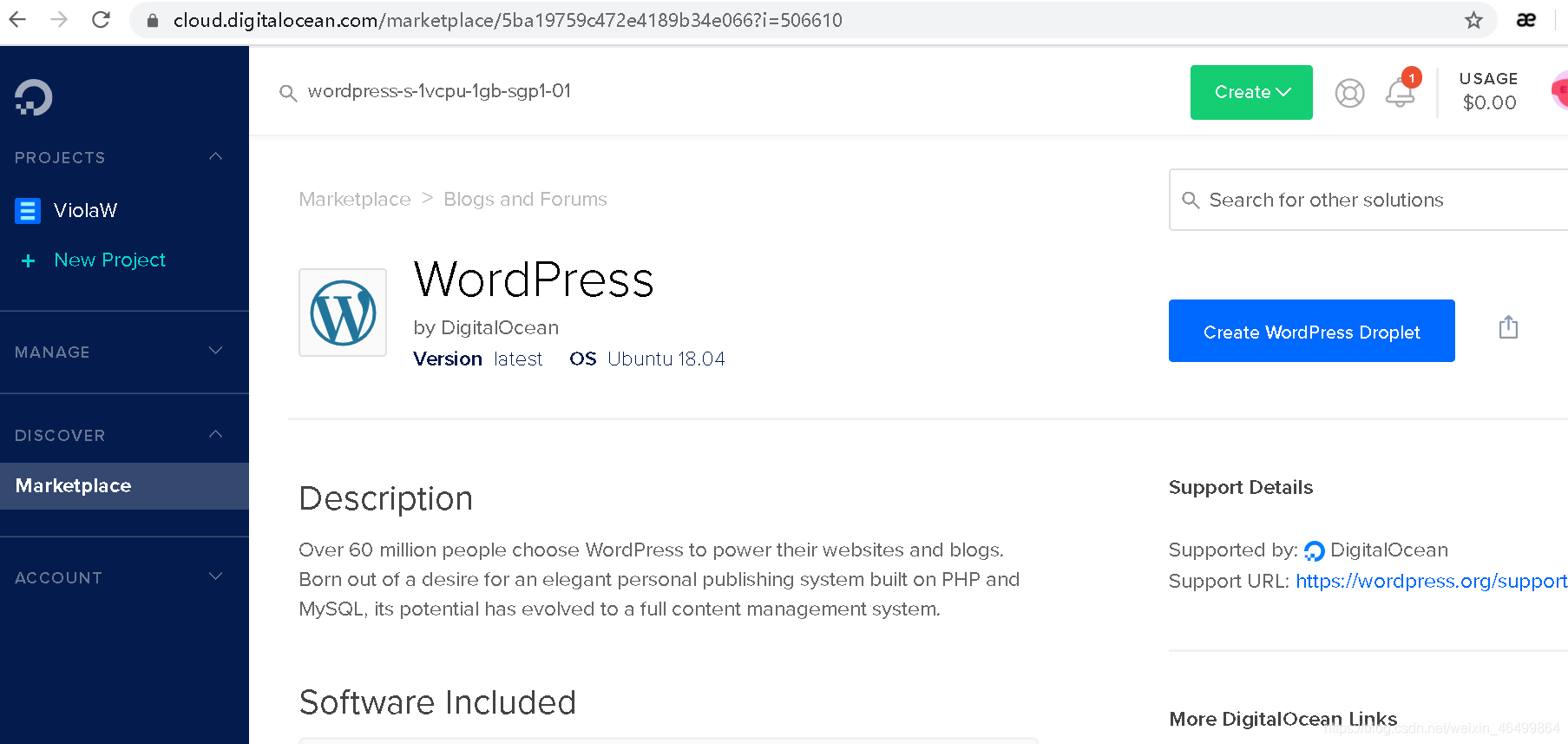1568x744 pixels.
Task: Focus the Search for other solutions field
Action: (1368, 200)
